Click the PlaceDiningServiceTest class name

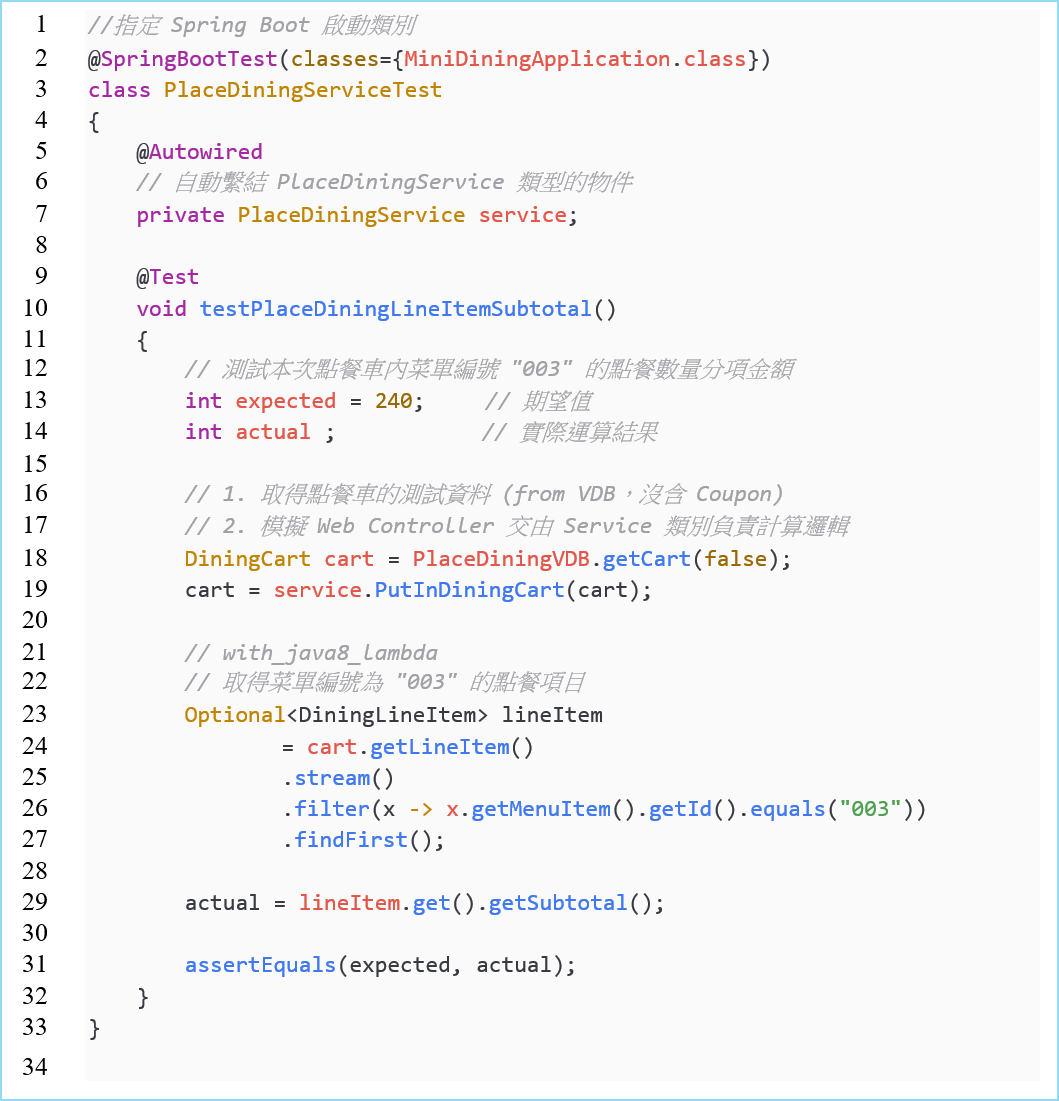pos(303,90)
